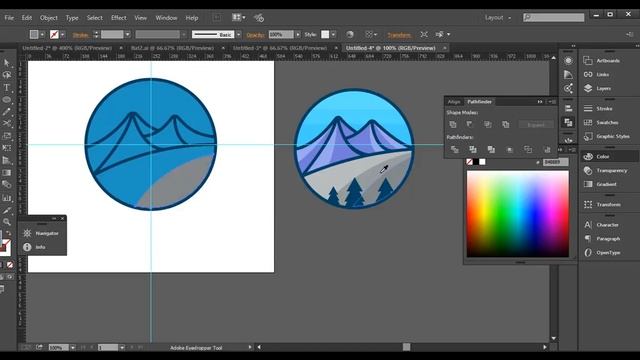Expand the Opacity value dropdown arrow
This screenshot has height=360, width=640.
298,35
